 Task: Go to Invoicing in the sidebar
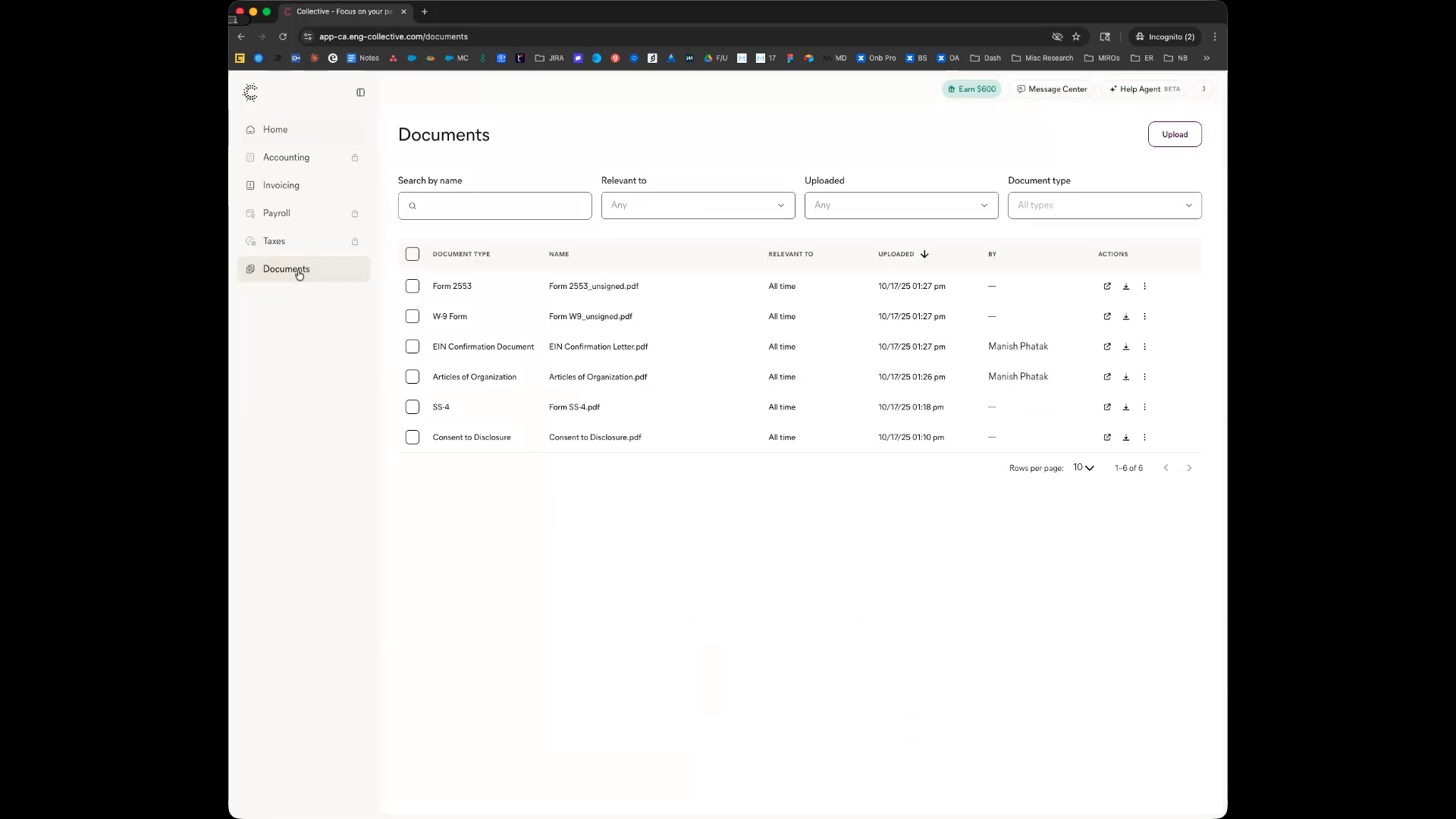(x=281, y=185)
